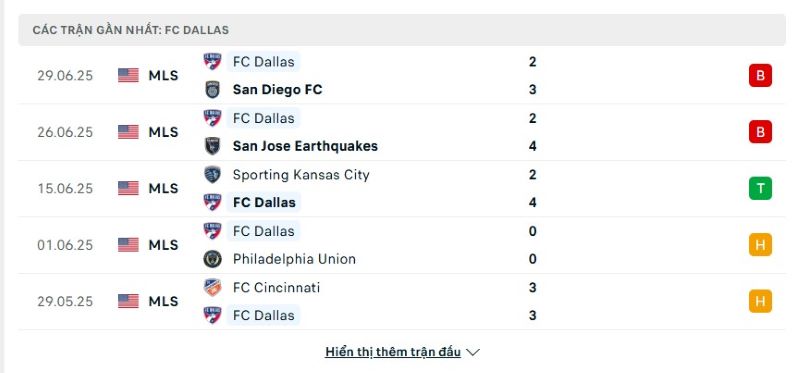
Task: Click the San Diego FC team crest
Action: 212,89
